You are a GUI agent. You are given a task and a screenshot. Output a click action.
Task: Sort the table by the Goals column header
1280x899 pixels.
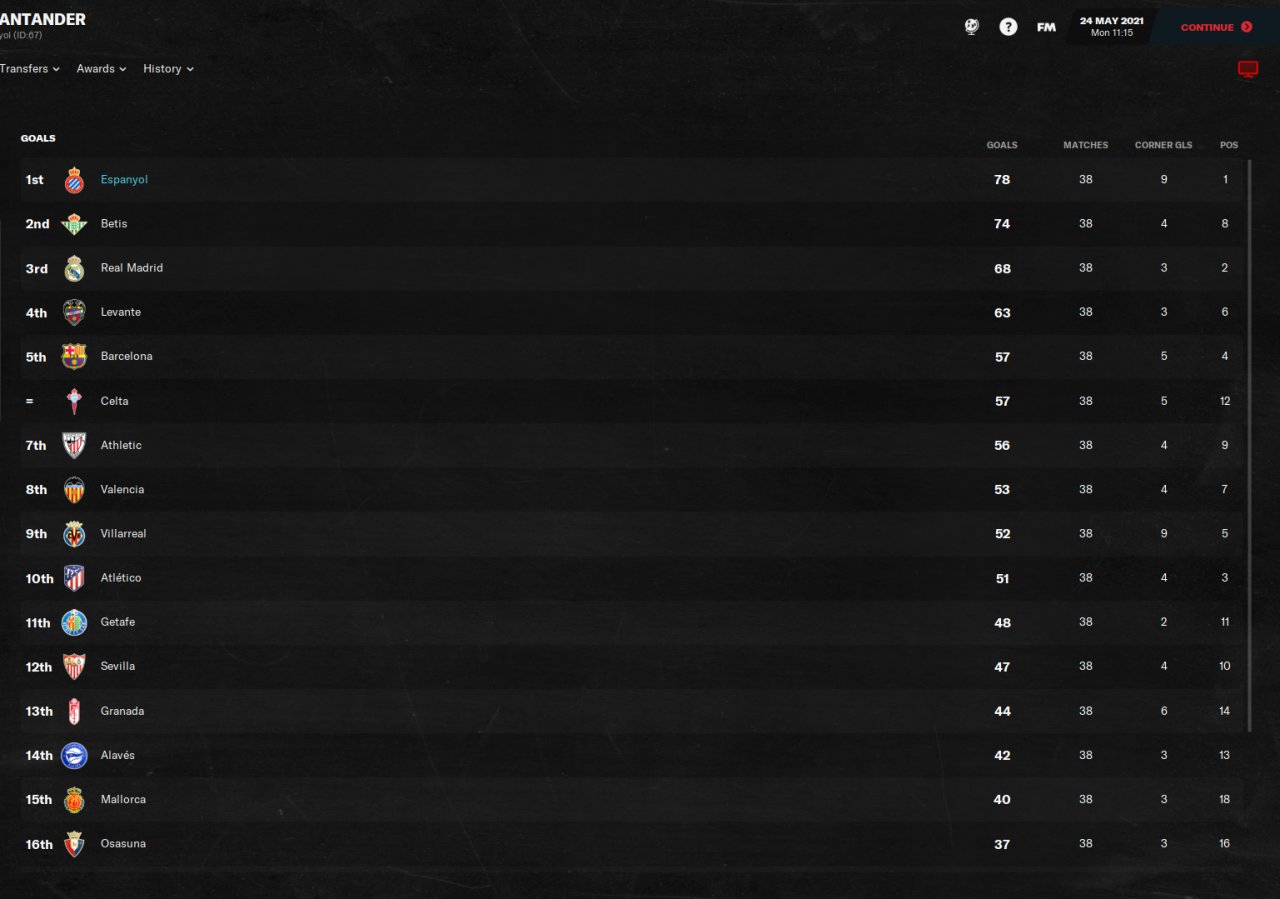(x=1002, y=145)
